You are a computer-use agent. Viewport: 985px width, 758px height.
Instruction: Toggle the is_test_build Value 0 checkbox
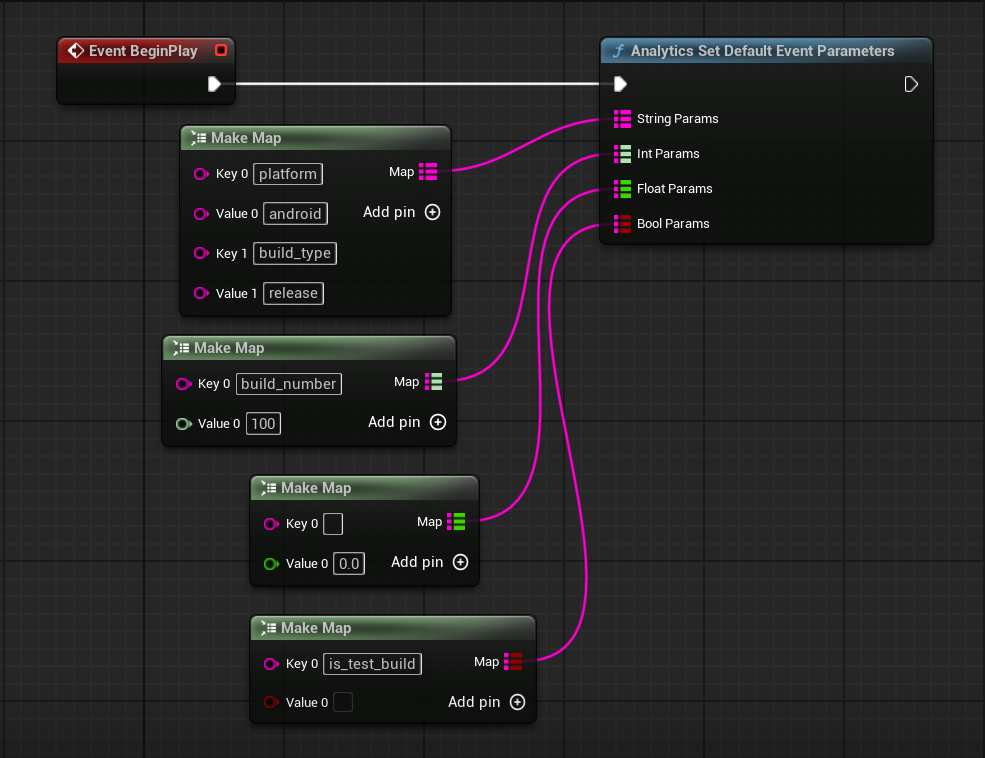pyautogui.click(x=342, y=703)
